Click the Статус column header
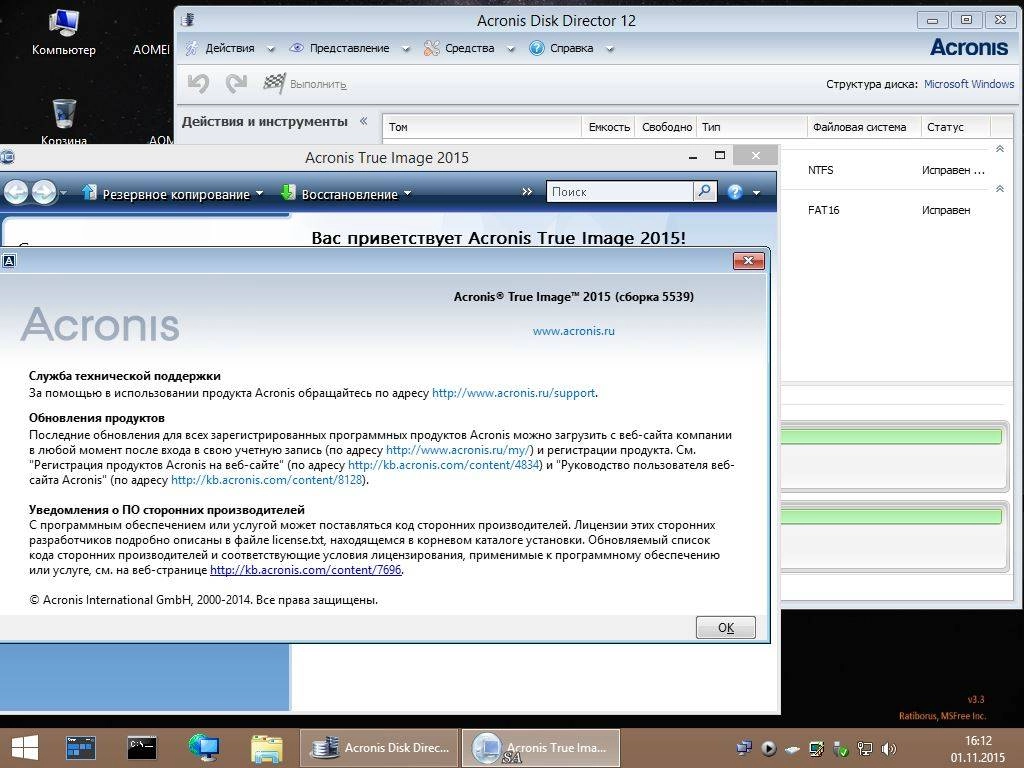This screenshot has height=768, width=1024. coord(956,127)
